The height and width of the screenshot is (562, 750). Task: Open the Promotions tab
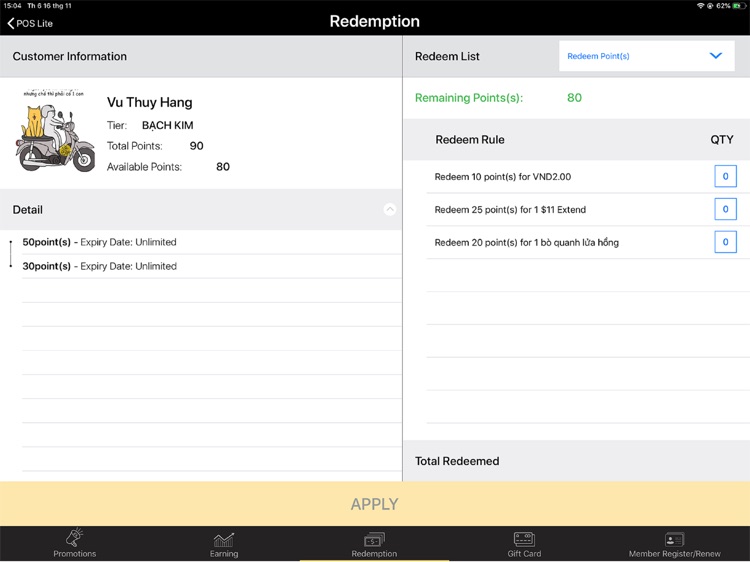tap(75, 544)
